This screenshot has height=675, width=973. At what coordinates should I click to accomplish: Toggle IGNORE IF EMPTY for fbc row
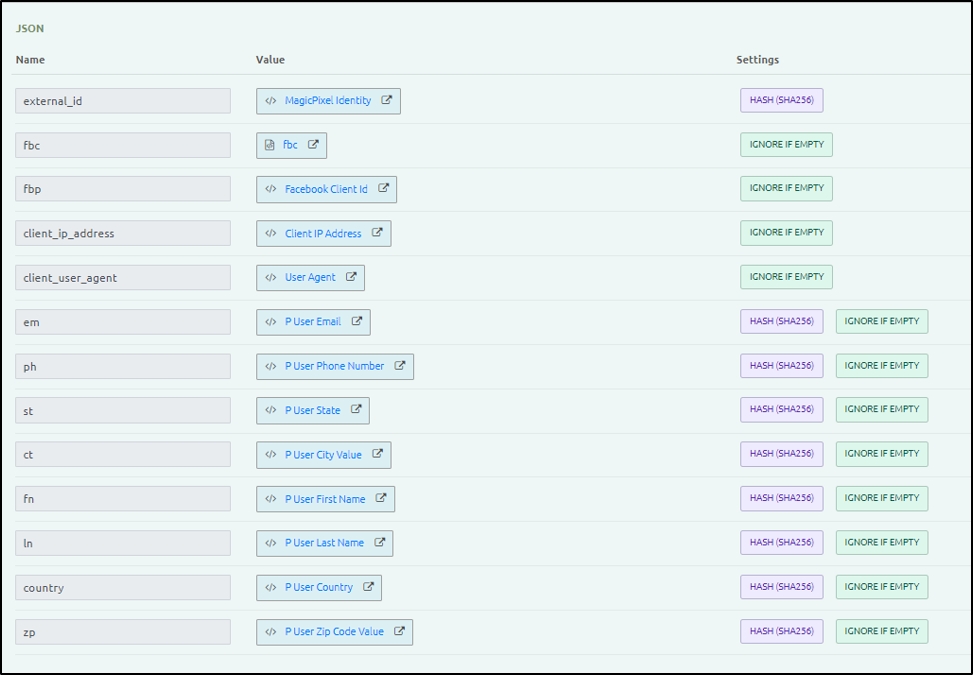(x=786, y=145)
